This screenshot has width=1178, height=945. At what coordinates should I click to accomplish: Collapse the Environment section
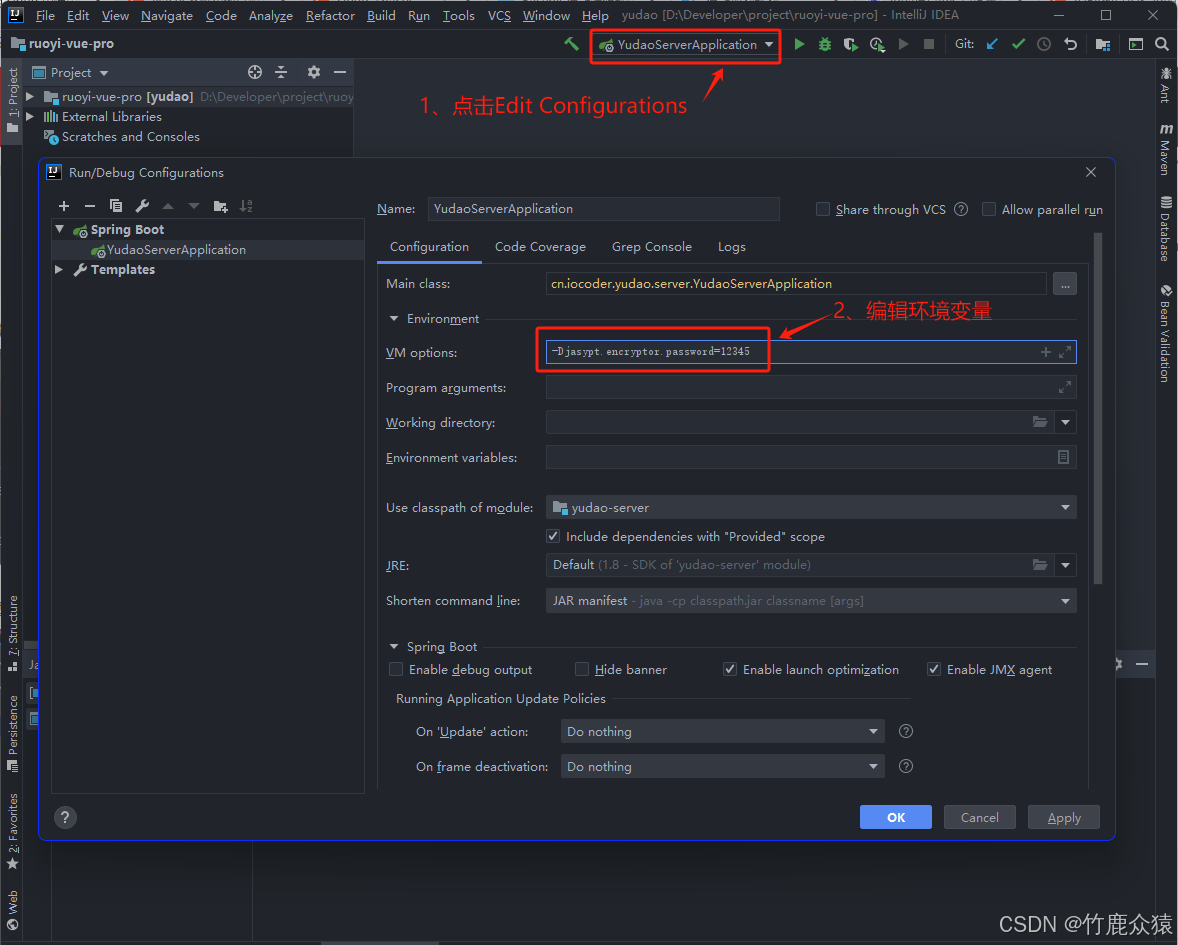(x=394, y=319)
